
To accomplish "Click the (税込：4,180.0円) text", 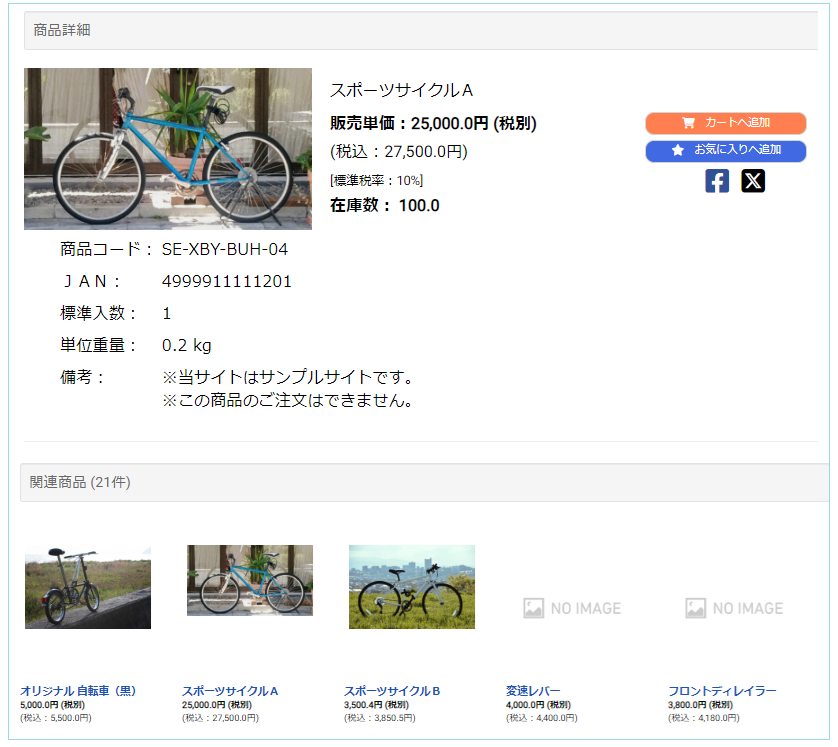I will click(x=703, y=718).
